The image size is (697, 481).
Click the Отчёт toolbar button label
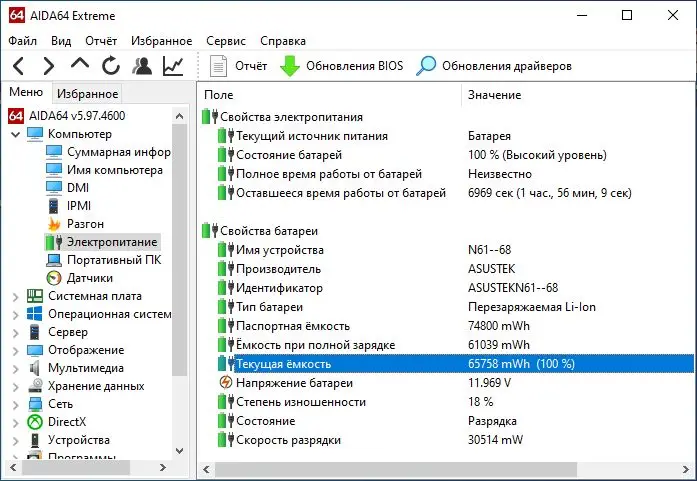[251, 66]
